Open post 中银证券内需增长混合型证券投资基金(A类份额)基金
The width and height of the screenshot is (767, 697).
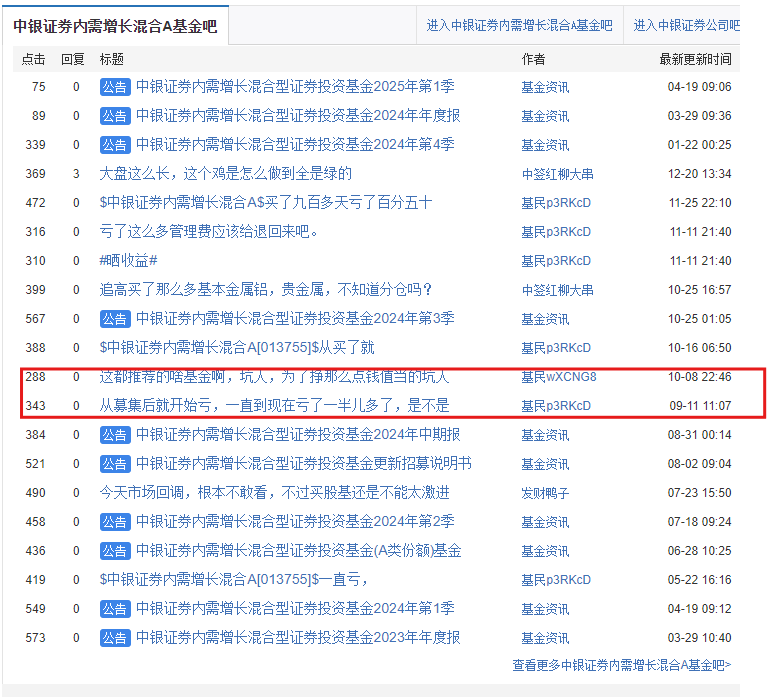pos(299,551)
